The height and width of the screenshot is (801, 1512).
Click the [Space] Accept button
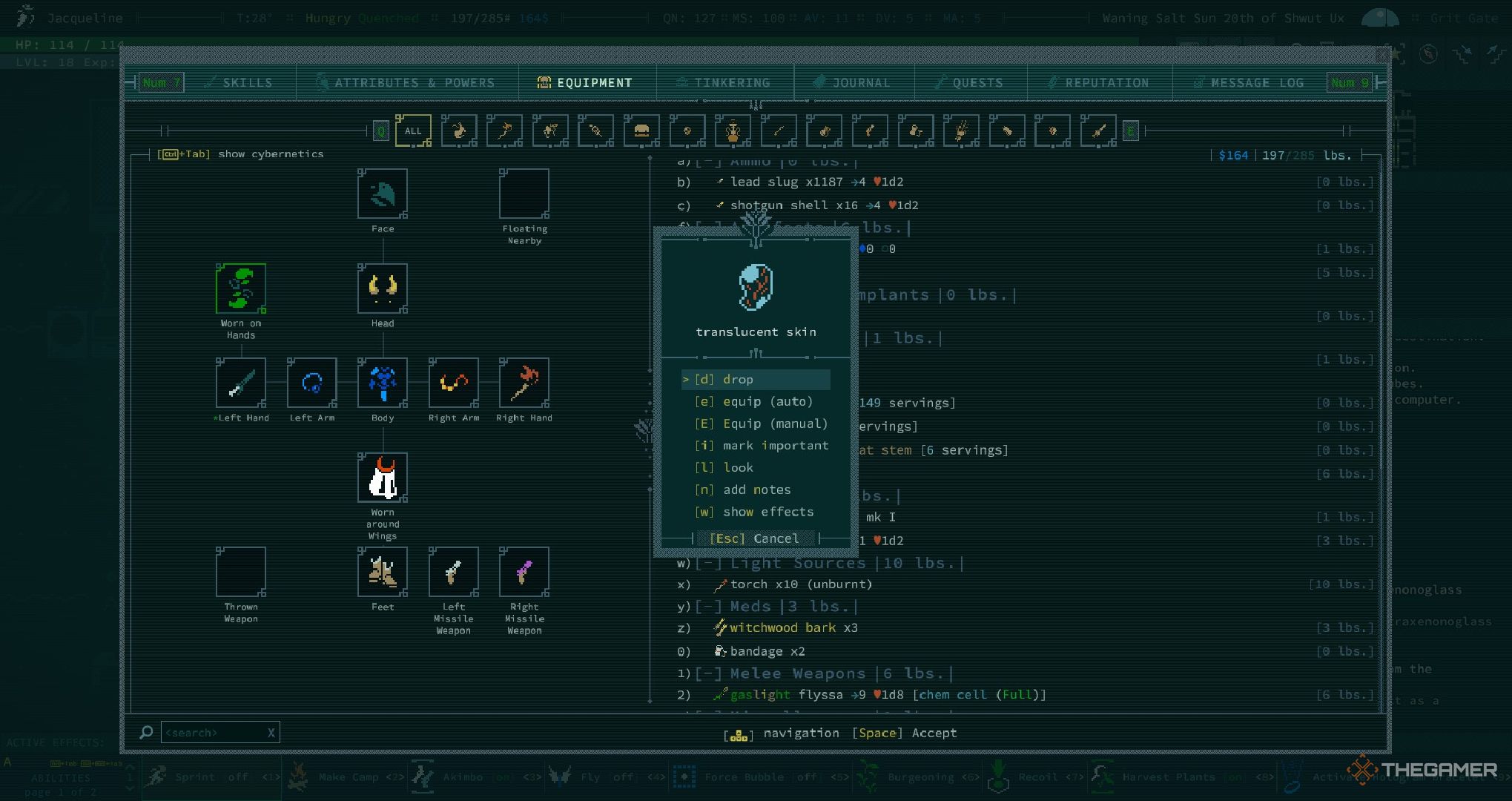[x=905, y=733]
